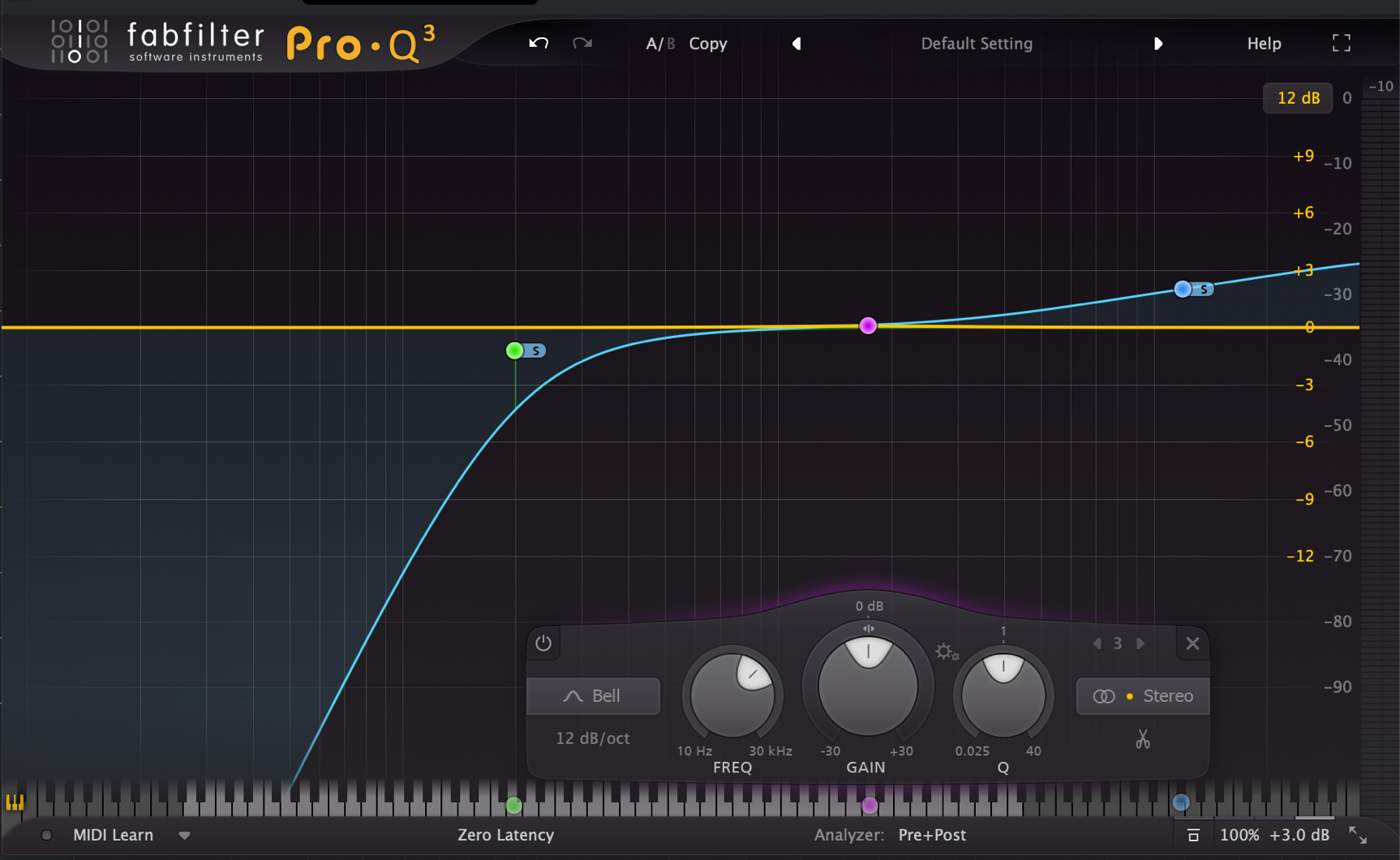
Task: Toggle the global bypass icon
Action: pos(1193,835)
